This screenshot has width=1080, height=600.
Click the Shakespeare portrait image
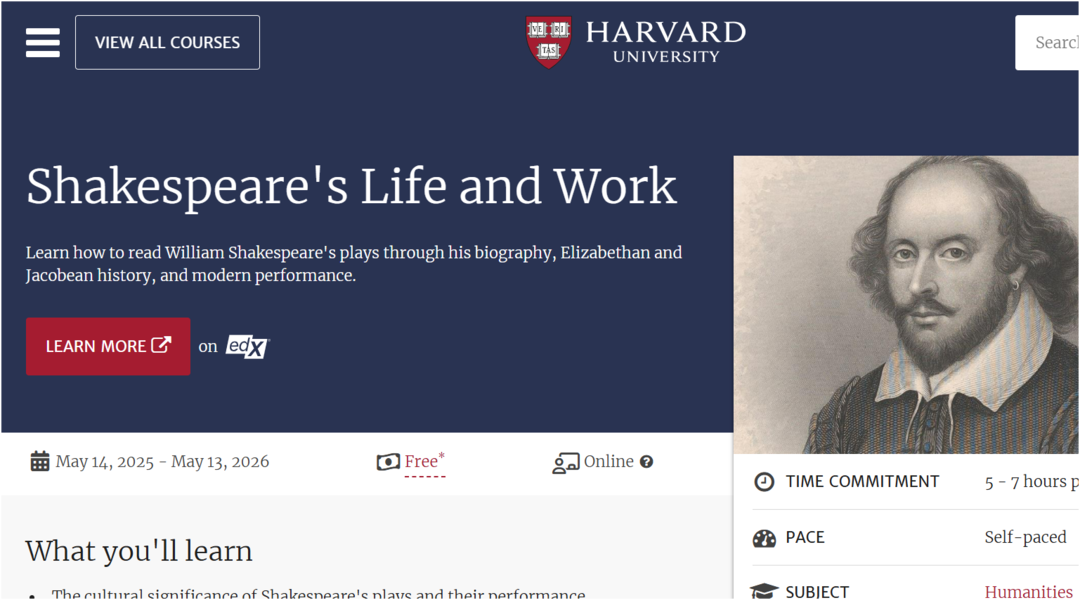tap(906, 304)
